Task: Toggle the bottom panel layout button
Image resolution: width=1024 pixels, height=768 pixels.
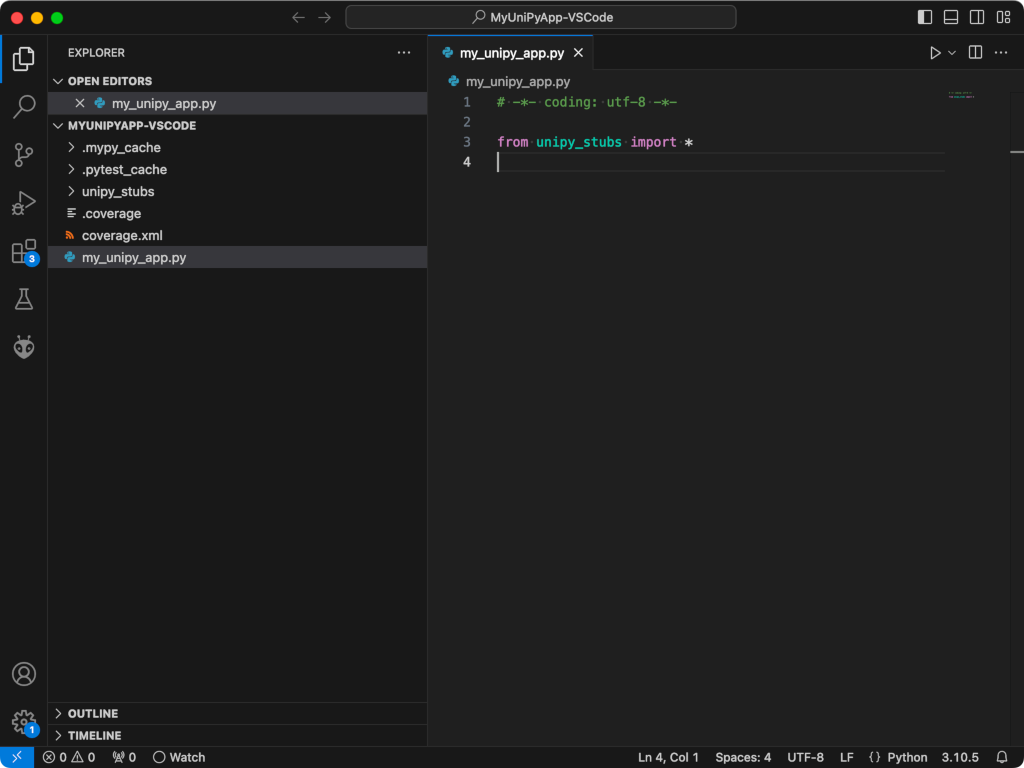Action: [x=951, y=17]
